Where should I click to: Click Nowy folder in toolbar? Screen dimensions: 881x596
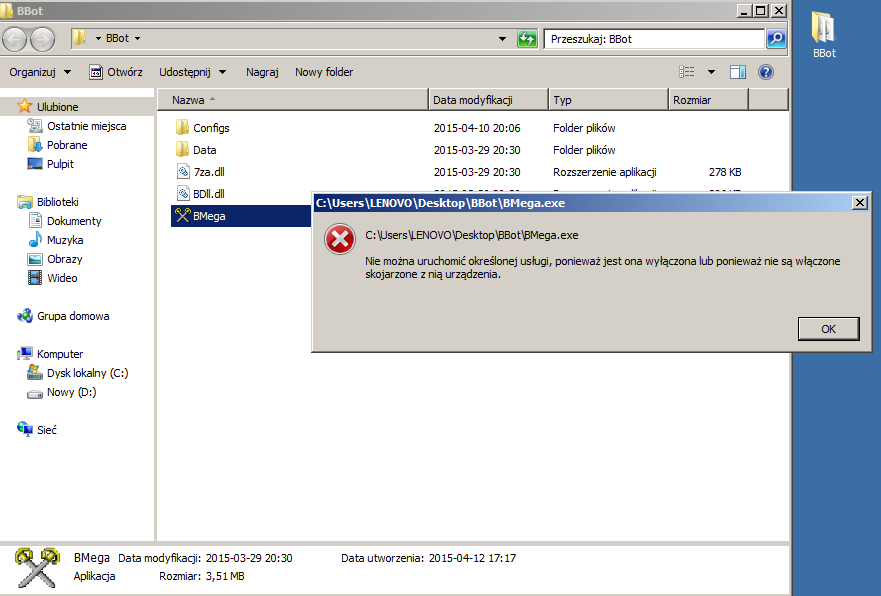[x=324, y=72]
